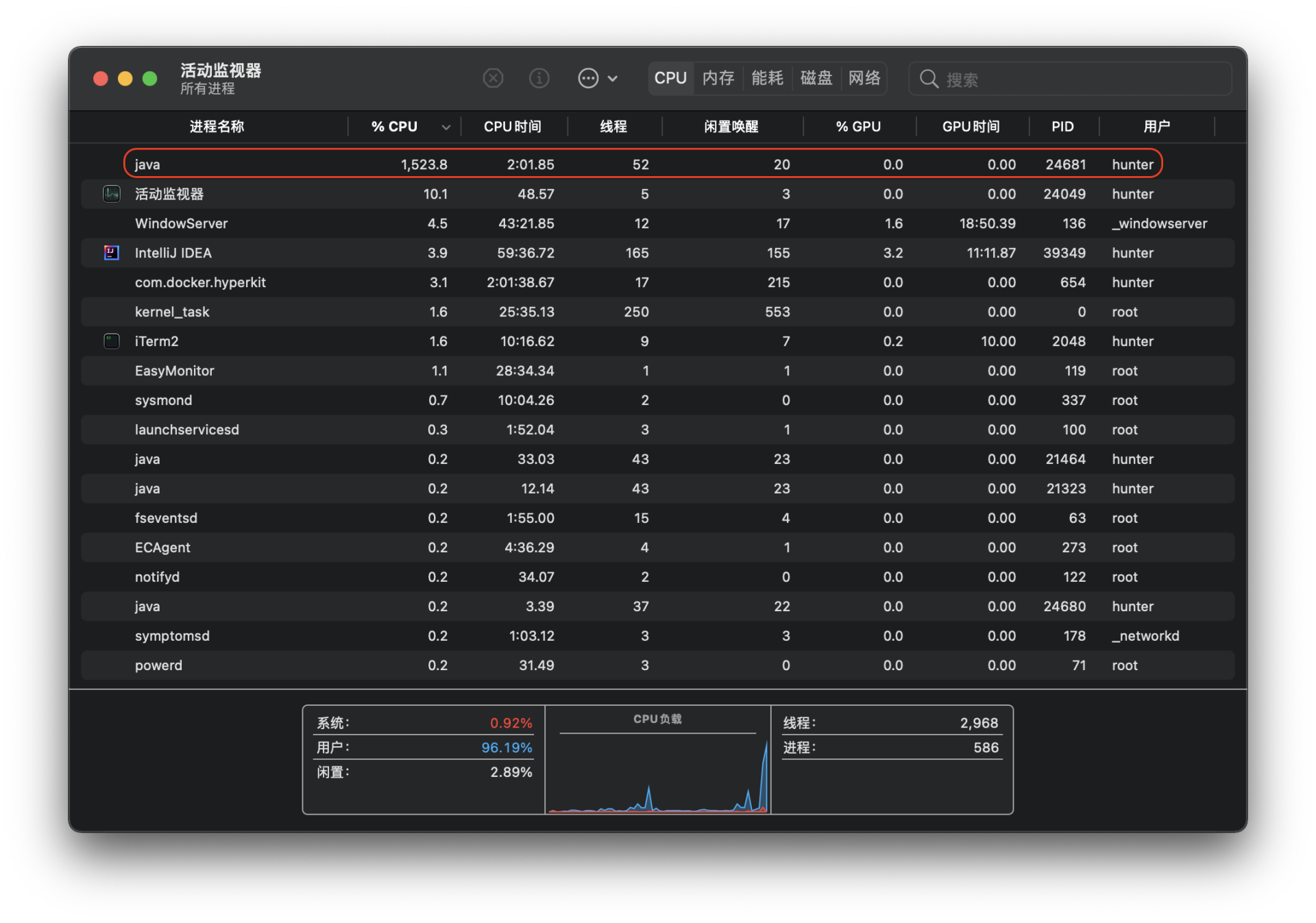Switch to the 内存 tab
This screenshot has height=923, width=1316.
pos(718,78)
